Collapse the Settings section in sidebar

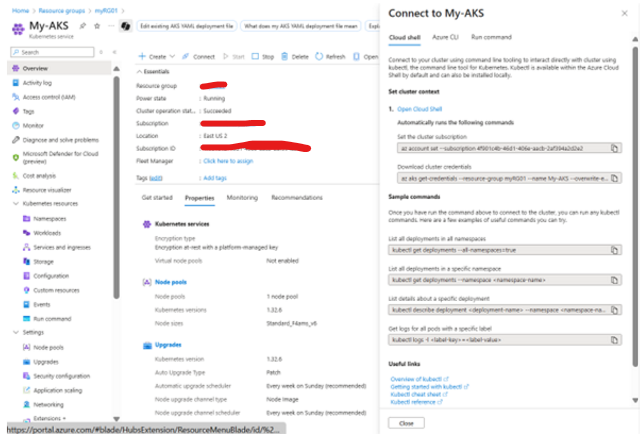point(16,332)
